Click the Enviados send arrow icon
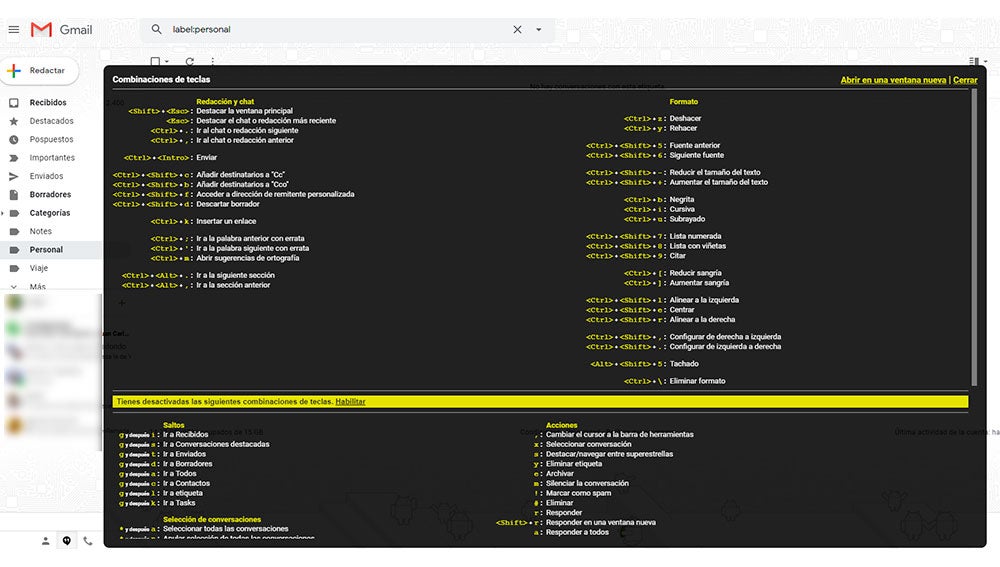1000x567 pixels. coord(14,176)
